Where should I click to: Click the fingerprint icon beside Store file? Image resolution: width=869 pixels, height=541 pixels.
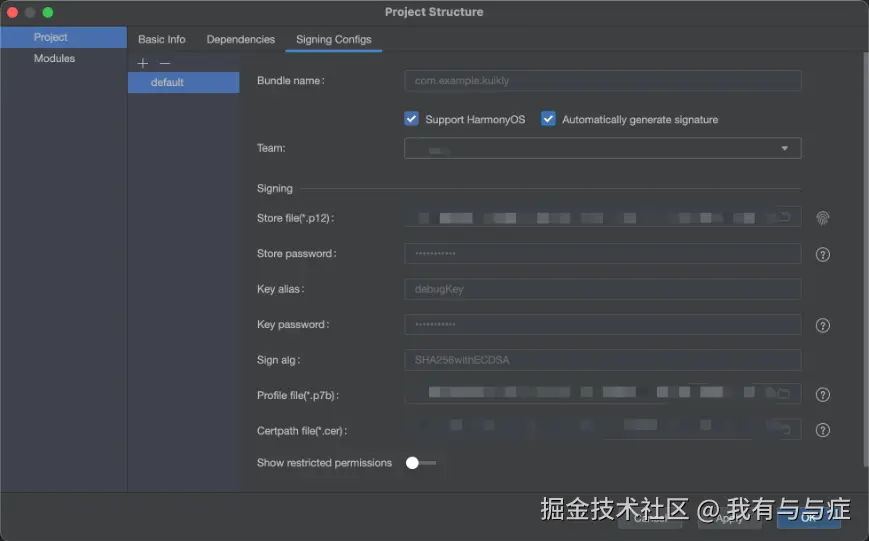pyautogui.click(x=822, y=218)
